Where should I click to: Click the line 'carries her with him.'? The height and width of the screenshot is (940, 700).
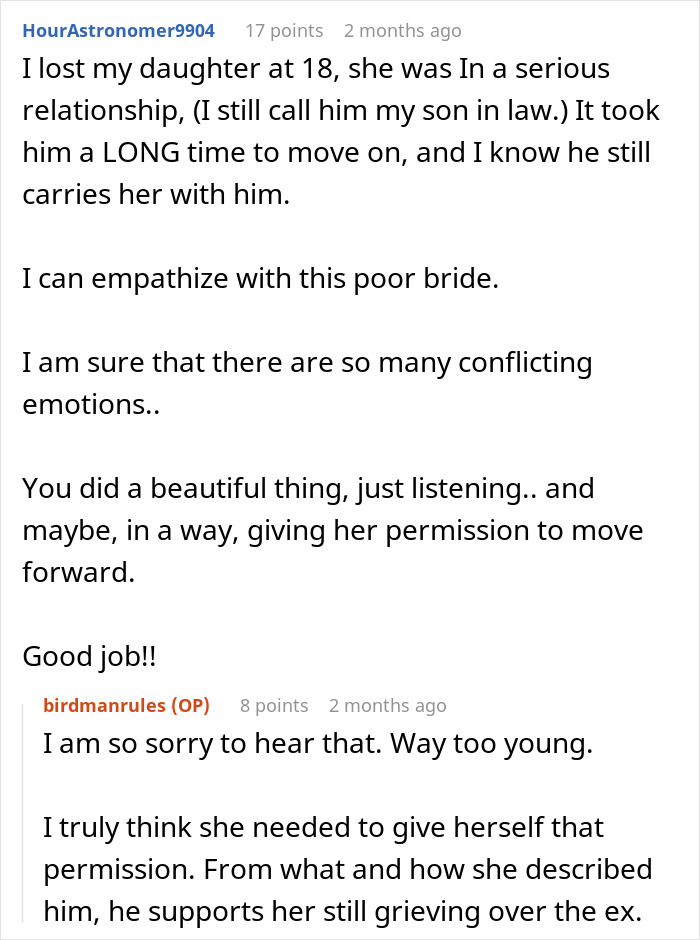[156, 195]
